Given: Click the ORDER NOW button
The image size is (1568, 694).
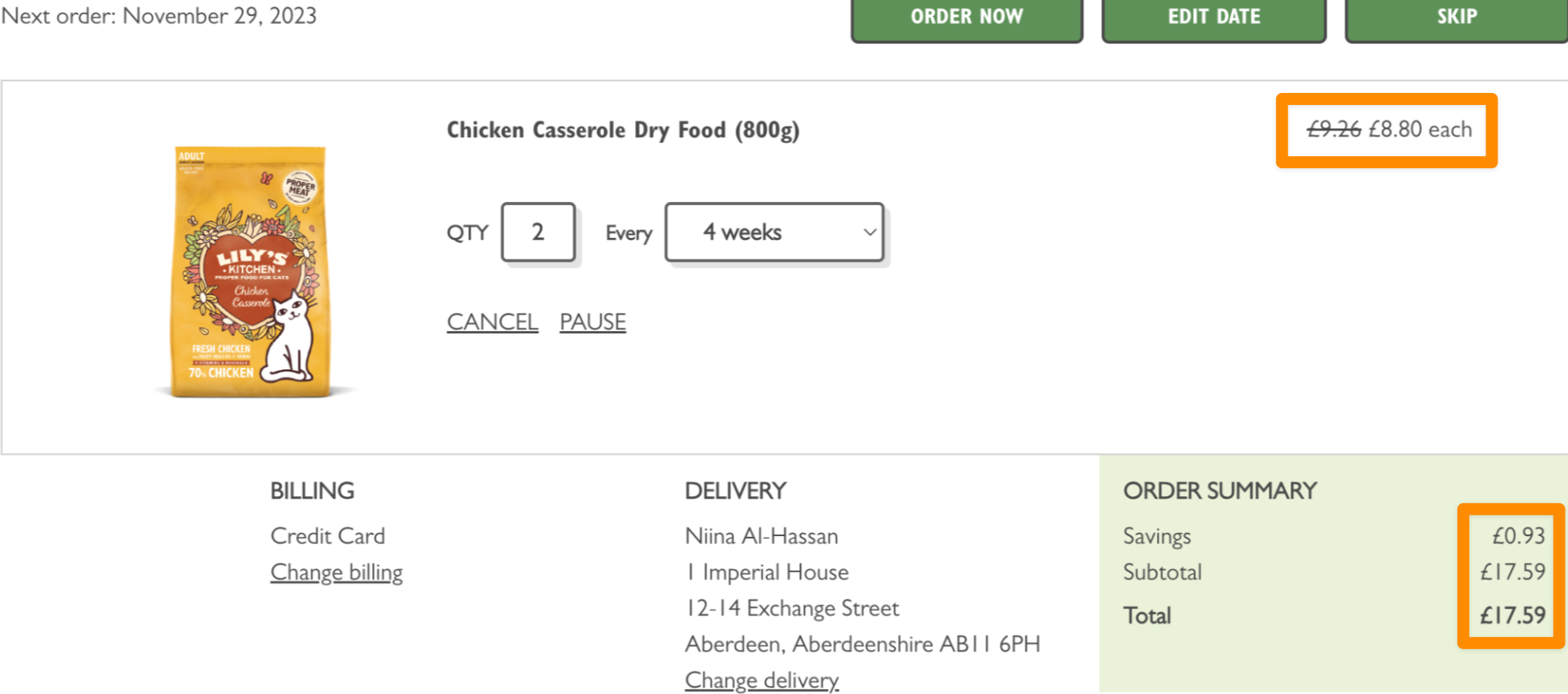Looking at the screenshot, I should (967, 18).
